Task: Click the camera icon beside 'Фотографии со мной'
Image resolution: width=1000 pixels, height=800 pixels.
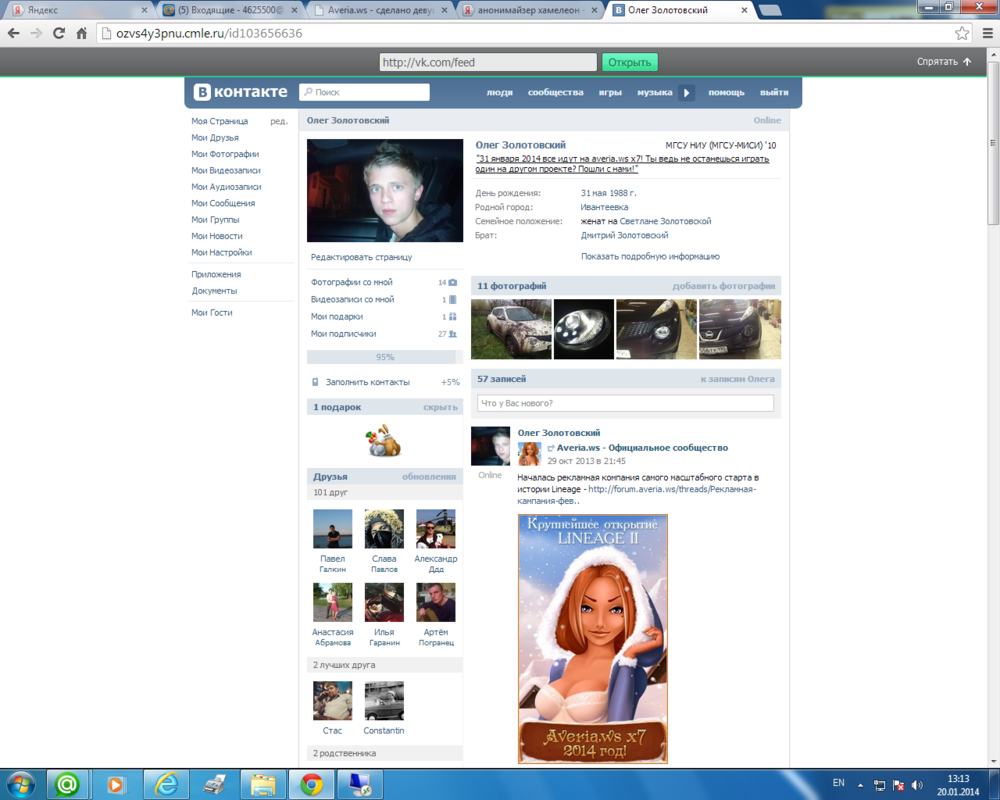Action: [453, 283]
